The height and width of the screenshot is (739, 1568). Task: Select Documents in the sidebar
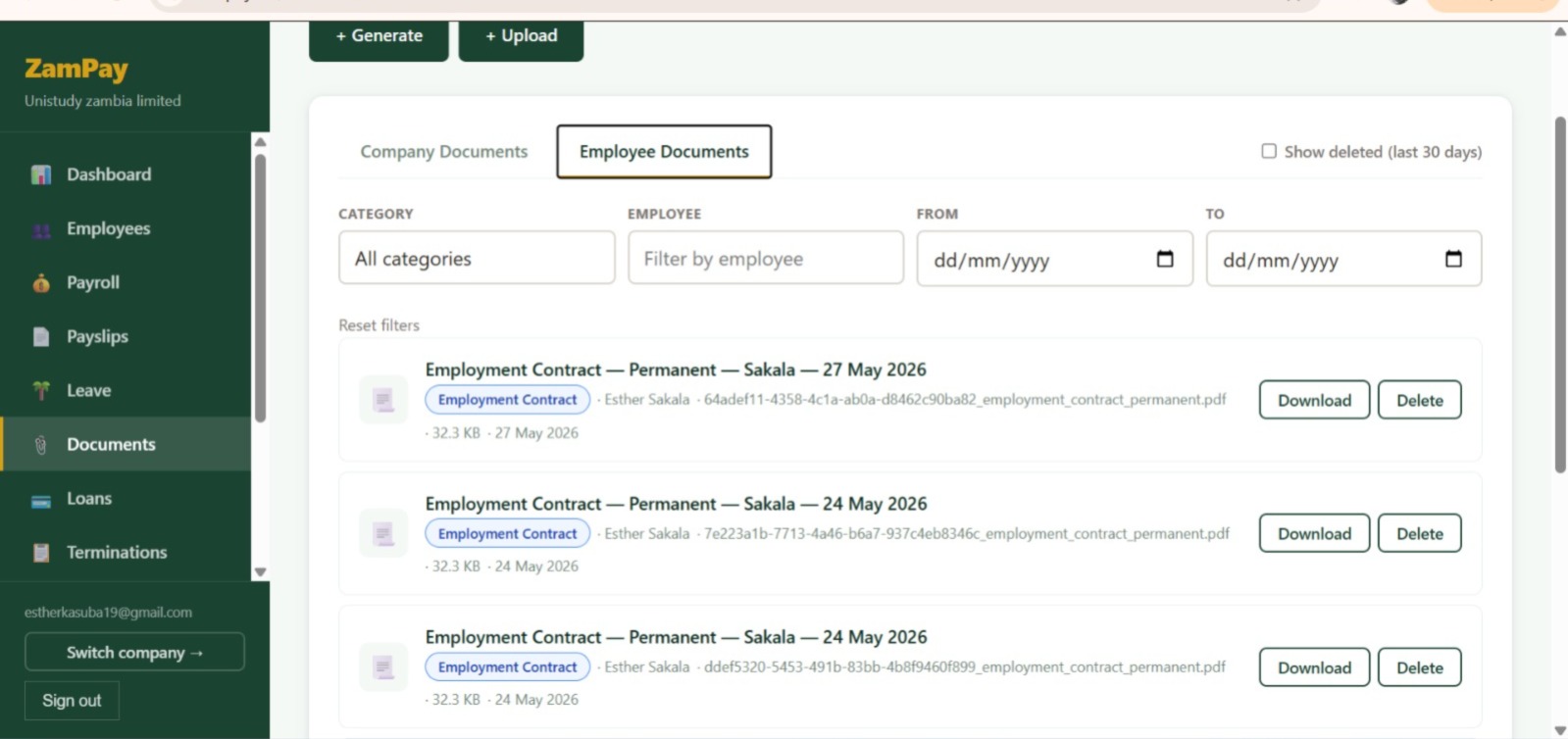pos(126,444)
